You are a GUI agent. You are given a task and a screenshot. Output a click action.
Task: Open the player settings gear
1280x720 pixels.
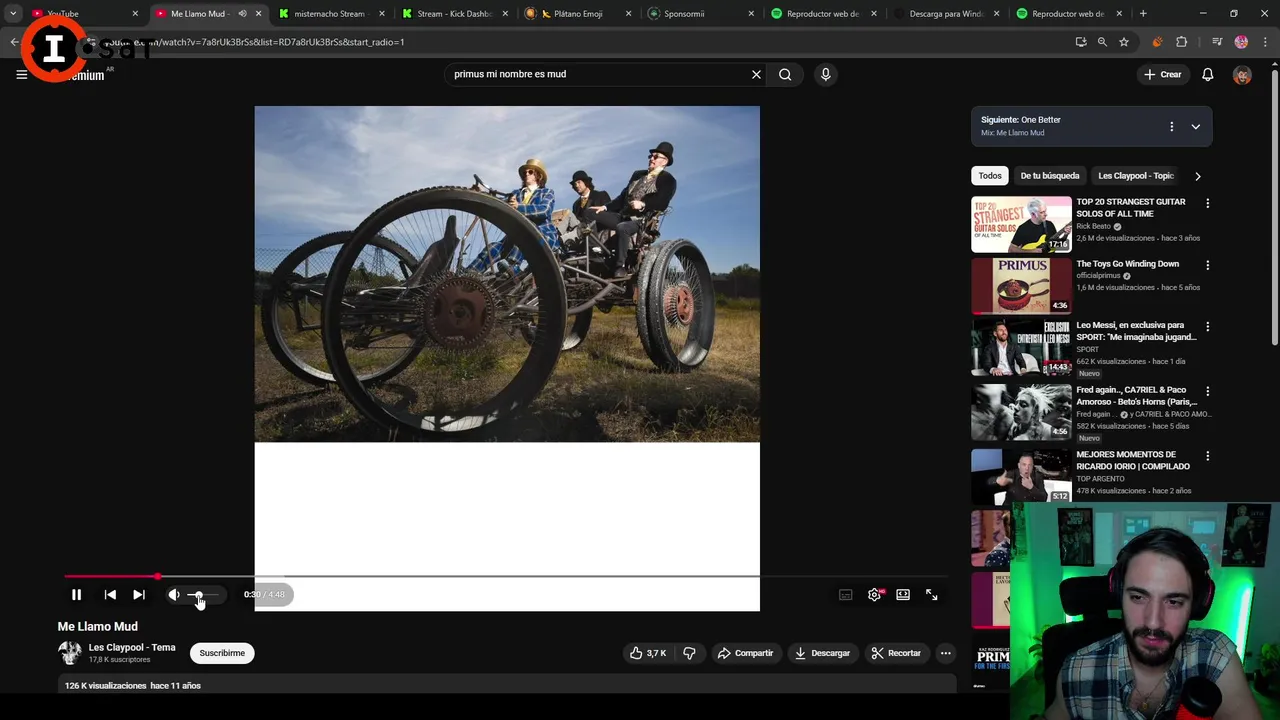[x=875, y=595]
